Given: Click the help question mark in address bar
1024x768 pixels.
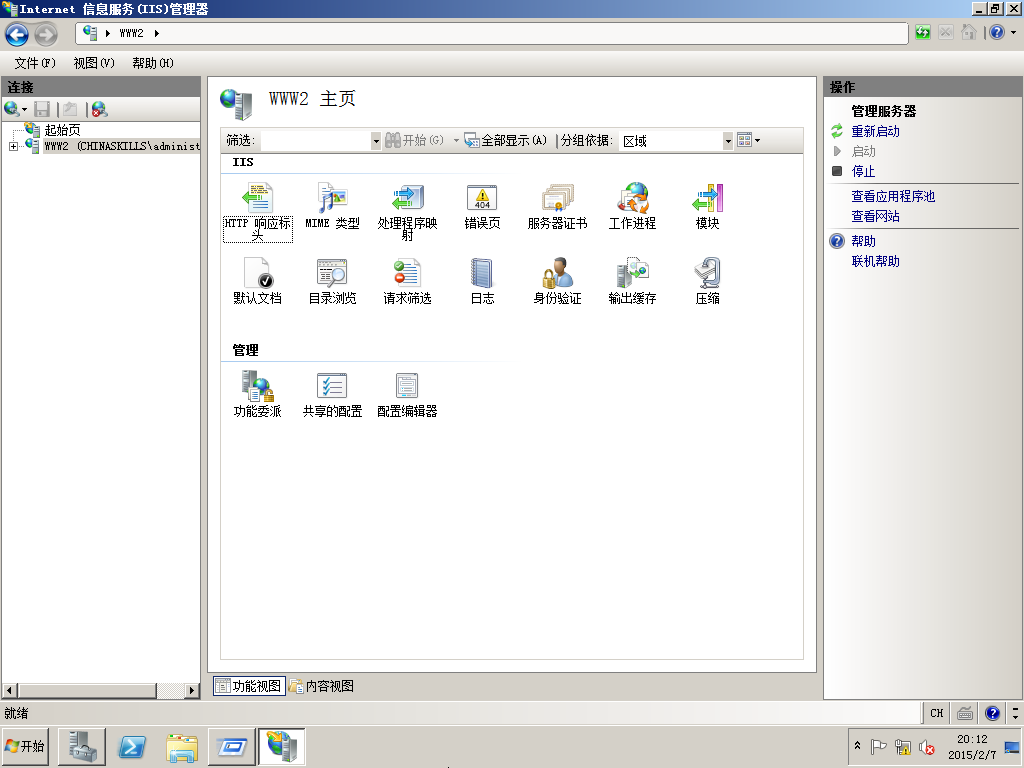Looking at the screenshot, I should pyautogui.click(x=997, y=32).
